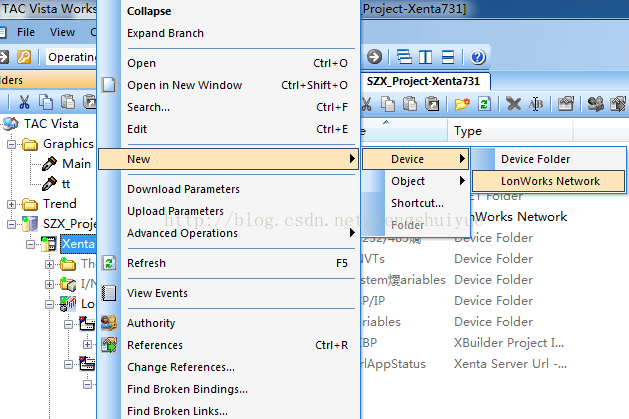The width and height of the screenshot is (629, 419).
Task: Click the New Folder icon with star
Action: (x=462, y=104)
